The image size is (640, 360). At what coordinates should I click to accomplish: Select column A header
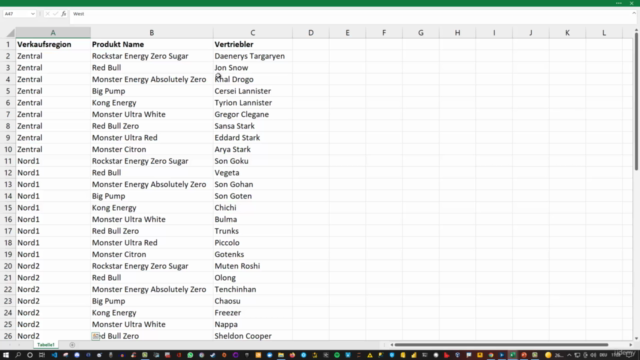pos(53,33)
